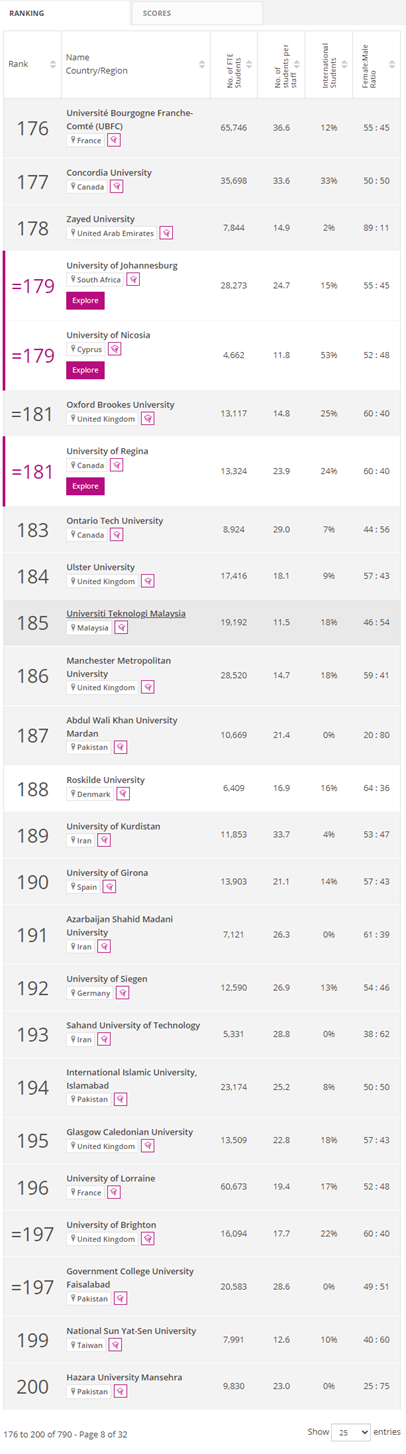The image size is (406, 1454).
Task: Open Universiti Teknologi Malaysia link
Action: coord(126,613)
